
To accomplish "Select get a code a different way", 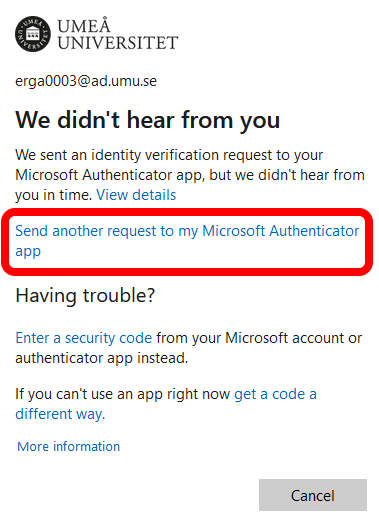I will click(166, 404).
